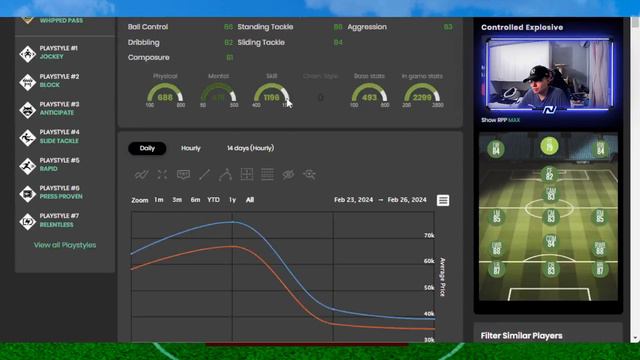Click the In game stats 2299 gauge

(422, 92)
